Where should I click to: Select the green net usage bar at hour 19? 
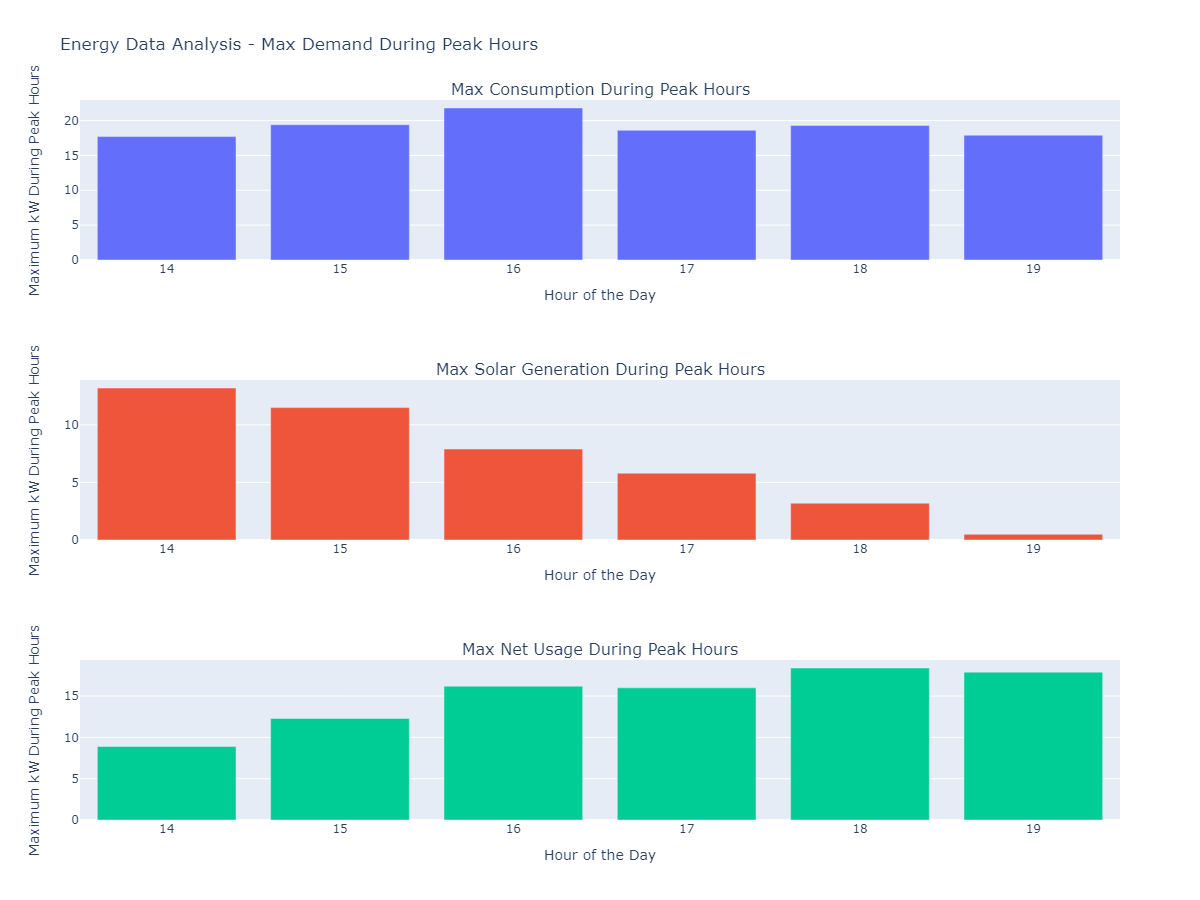point(1033,746)
